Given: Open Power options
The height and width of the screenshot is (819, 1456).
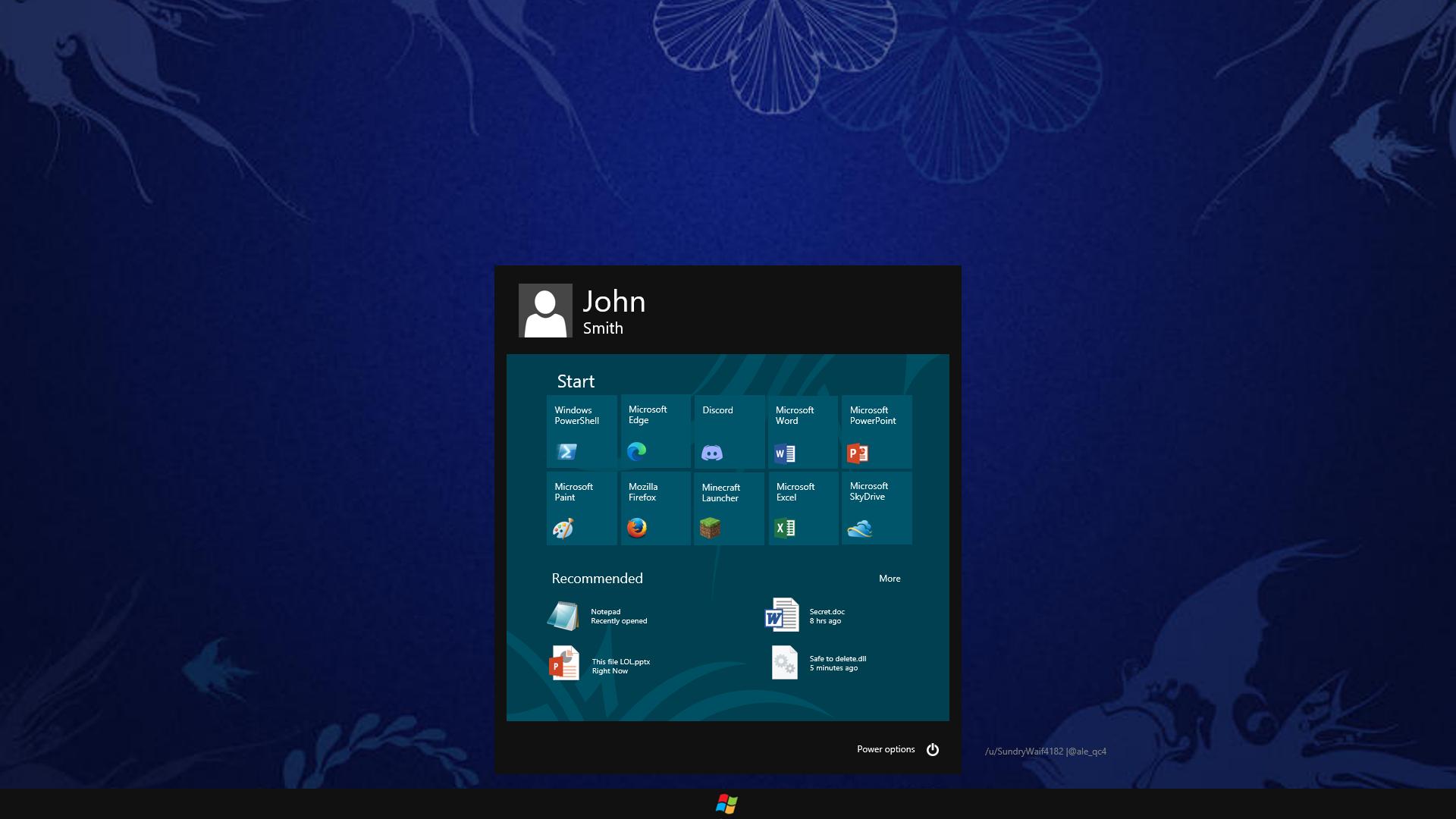Looking at the screenshot, I should (x=886, y=749).
